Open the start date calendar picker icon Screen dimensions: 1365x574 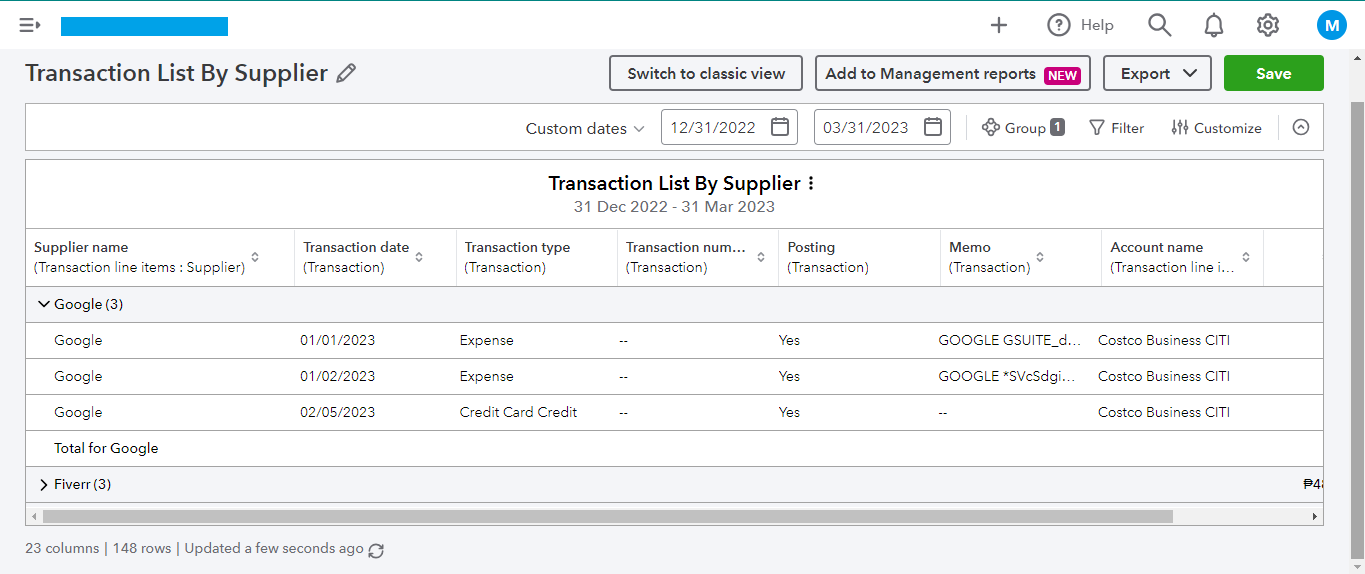780,127
